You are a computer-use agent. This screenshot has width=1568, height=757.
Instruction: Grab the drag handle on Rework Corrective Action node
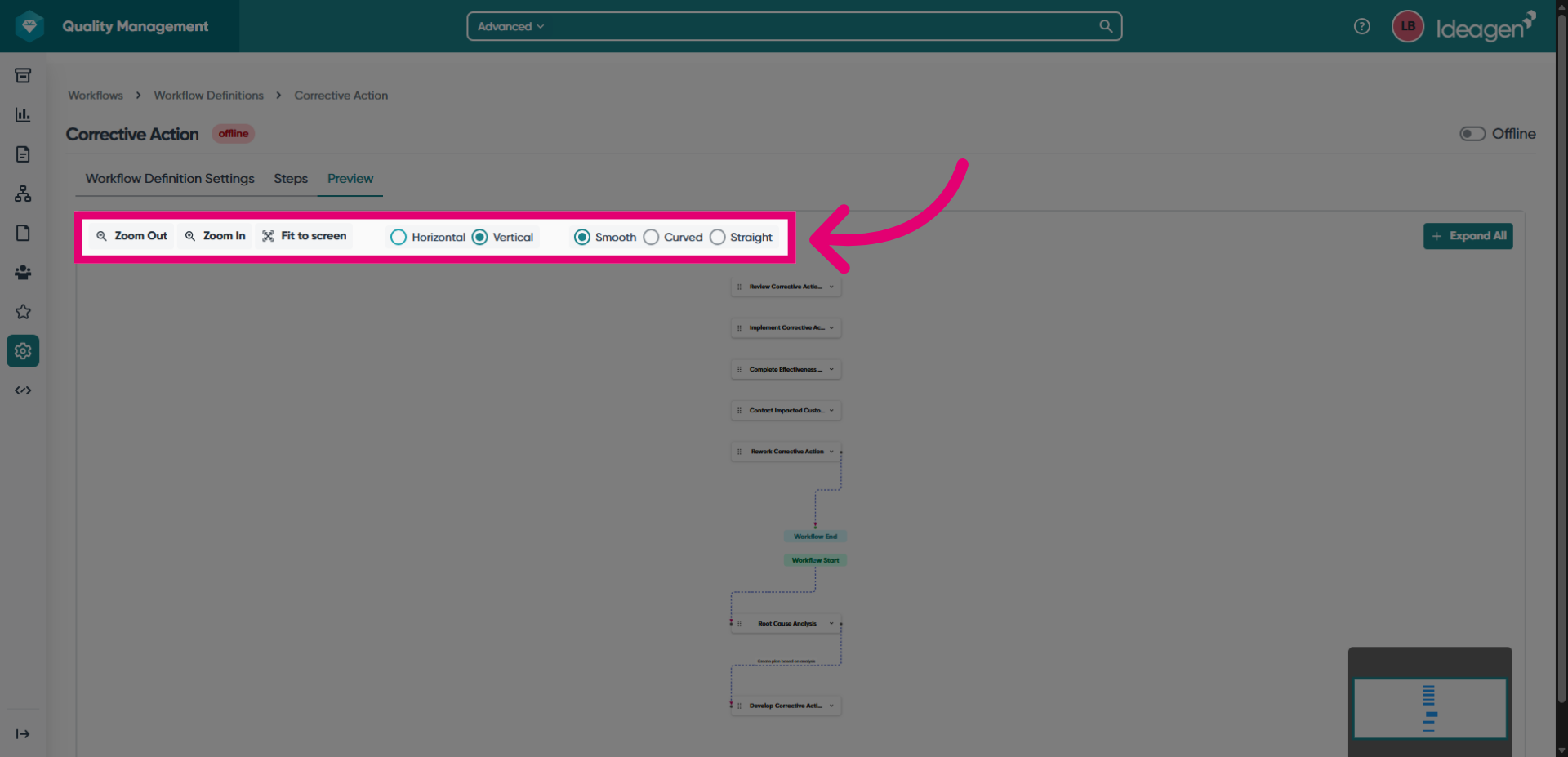(x=739, y=452)
